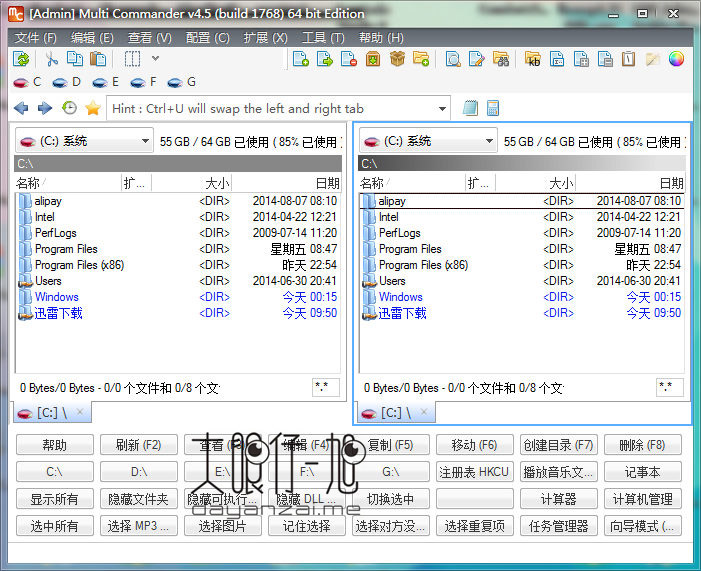Screen dimensions: 701x571
Task: Click the pack archive box icon
Action: pyautogui.click(x=373, y=59)
